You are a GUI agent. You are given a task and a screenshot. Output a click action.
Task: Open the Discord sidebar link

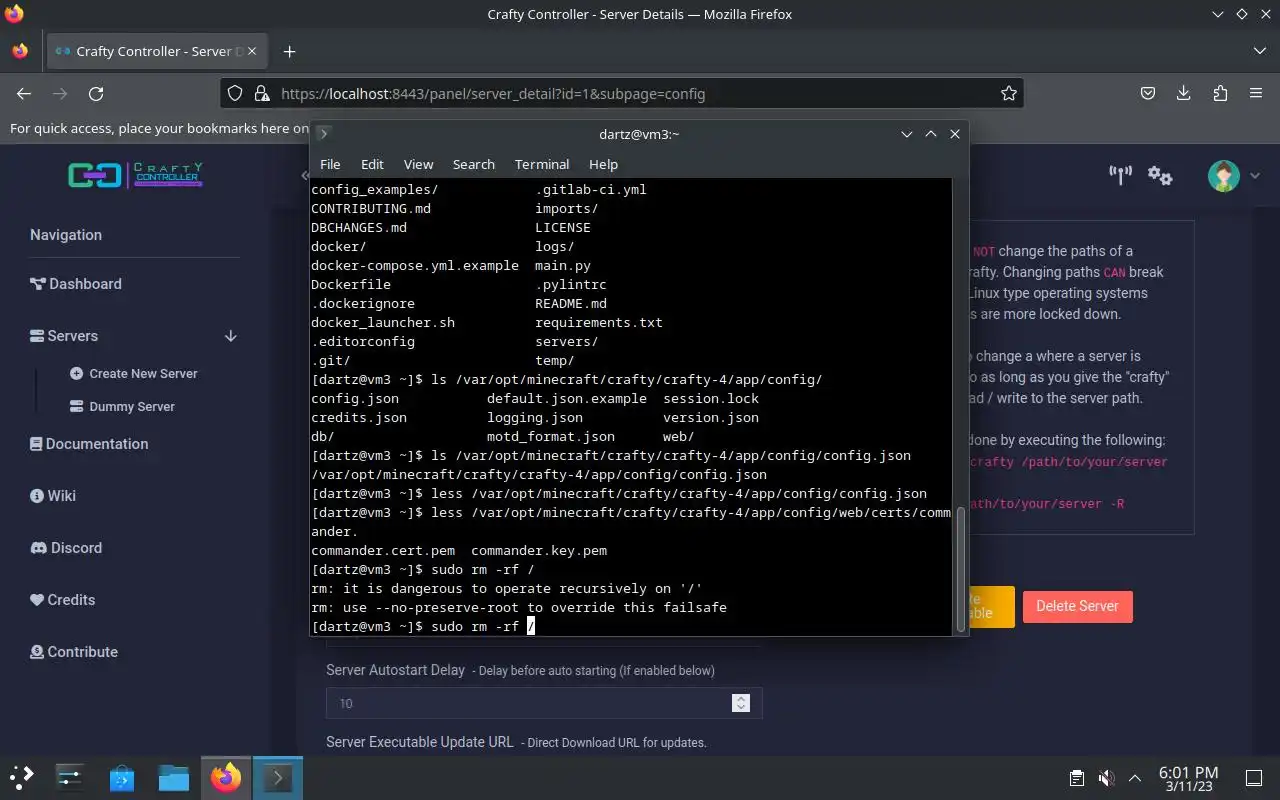coord(66,548)
